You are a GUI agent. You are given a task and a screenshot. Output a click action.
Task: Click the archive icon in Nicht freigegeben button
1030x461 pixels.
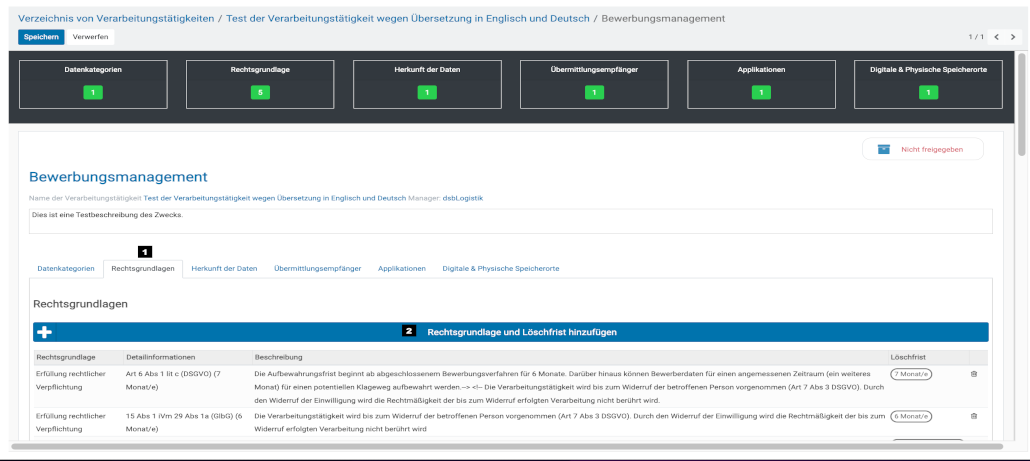coord(883,149)
